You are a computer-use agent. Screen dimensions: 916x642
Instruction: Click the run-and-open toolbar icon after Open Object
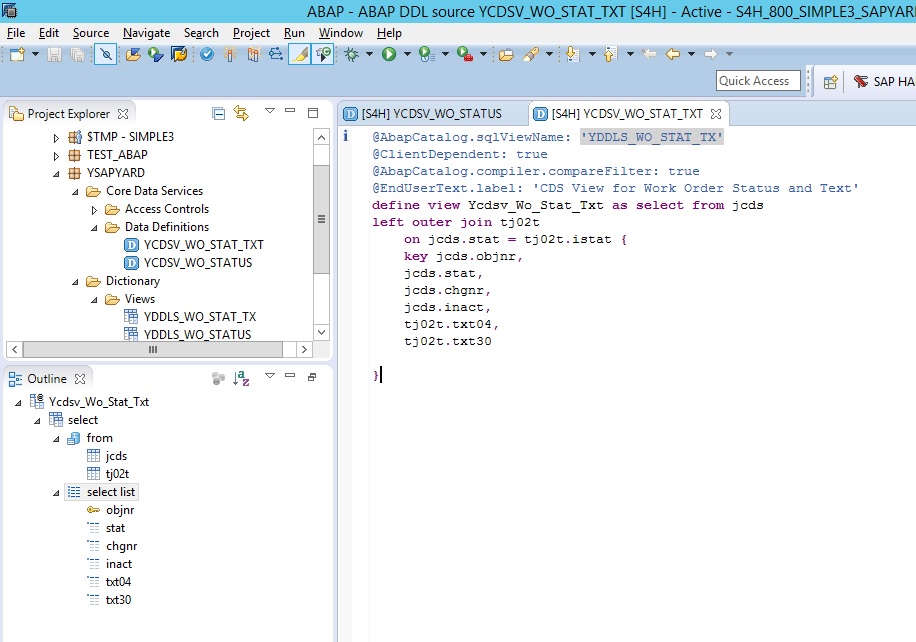(155, 54)
